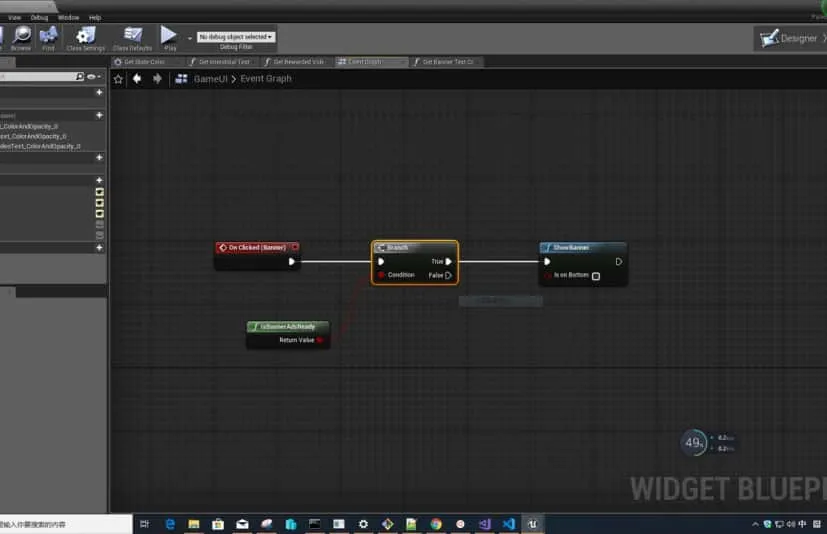
Task: Click GameUI in the breadcrumb
Action: (x=210, y=79)
